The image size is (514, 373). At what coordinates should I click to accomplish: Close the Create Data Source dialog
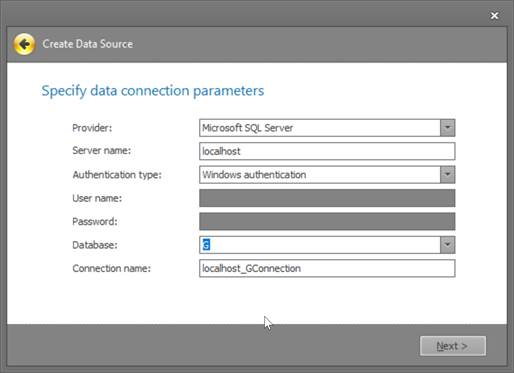click(x=494, y=16)
